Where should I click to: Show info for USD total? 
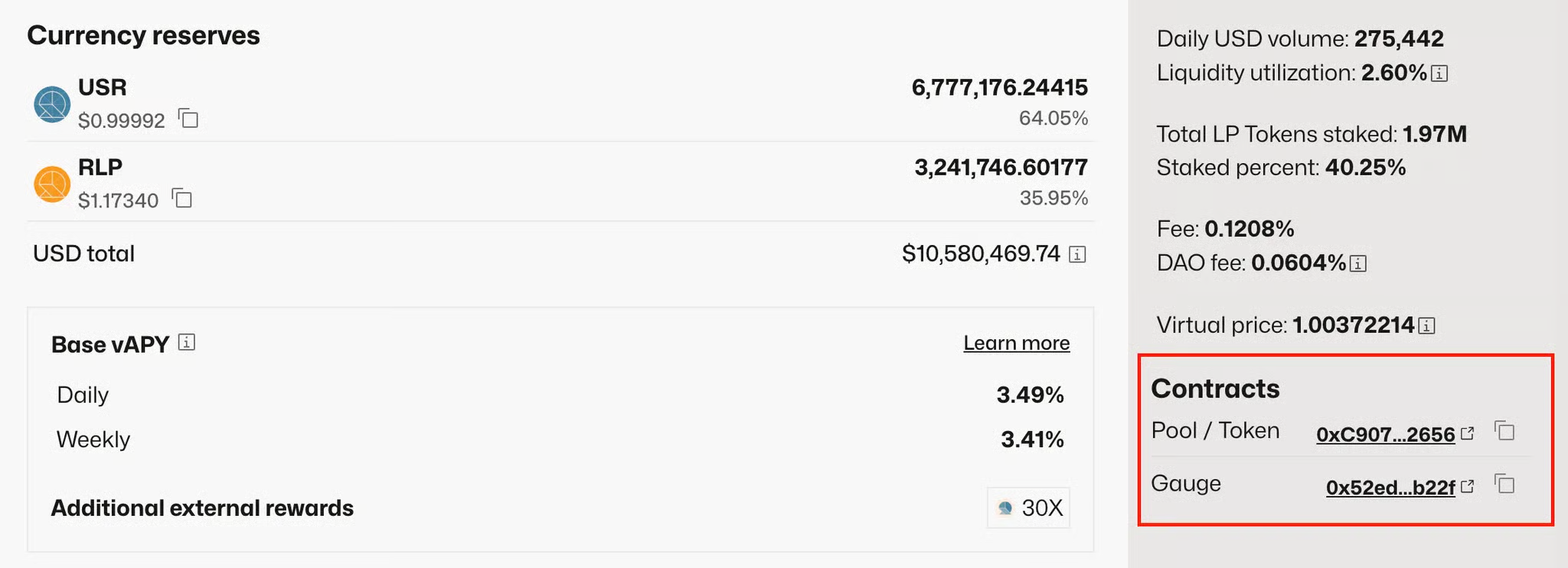pos(1077,254)
